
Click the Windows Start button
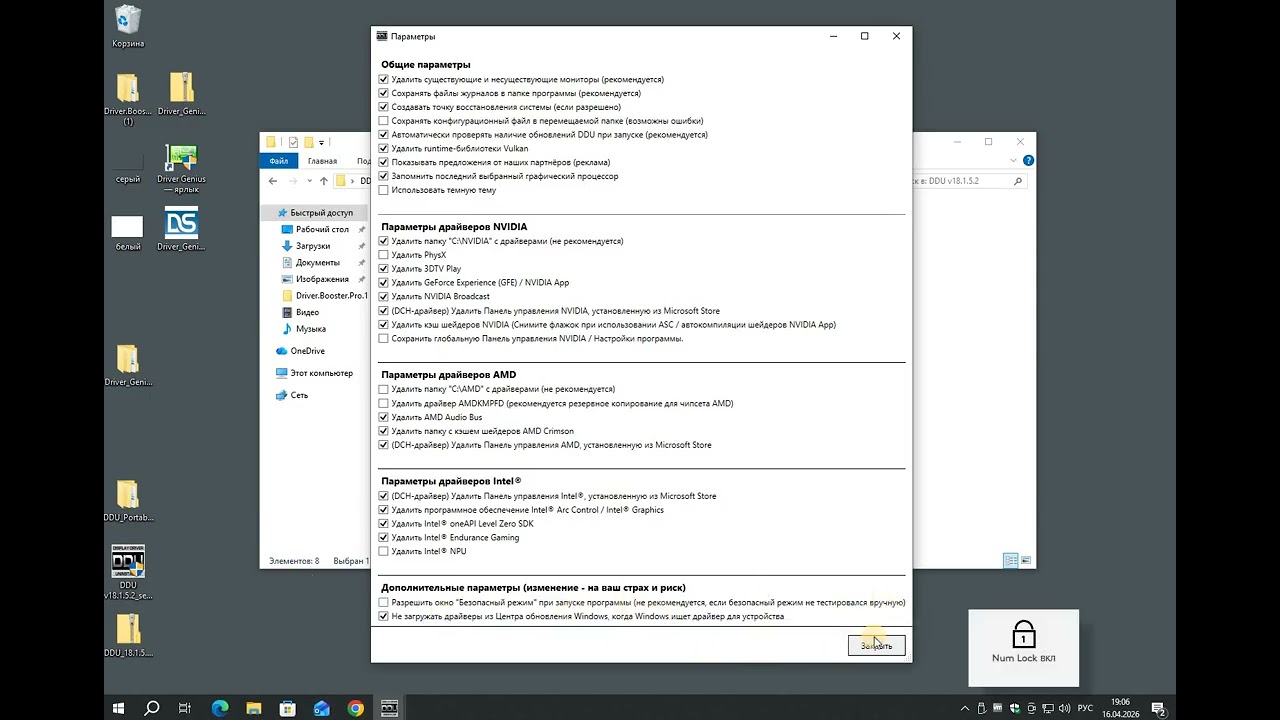click(x=118, y=708)
